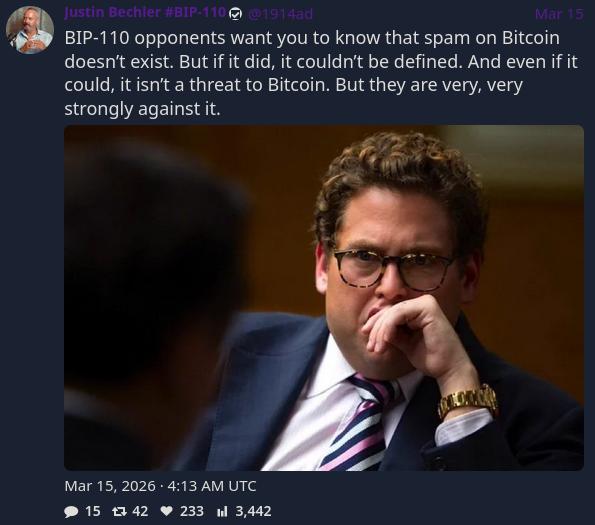
Task: Click the verified checkmark badge
Action: click(x=235, y=14)
